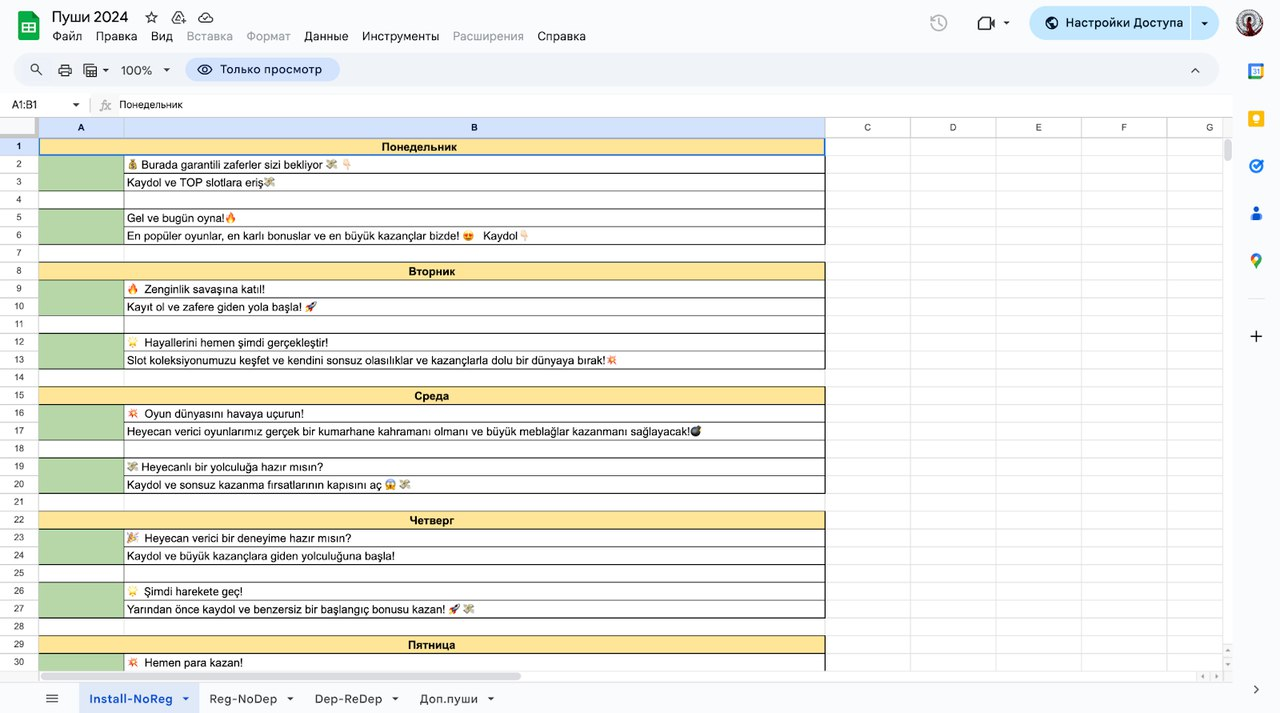Print the spreadsheet
Image resolution: width=1280 pixels, height=713 pixels.
click(65, 70)
